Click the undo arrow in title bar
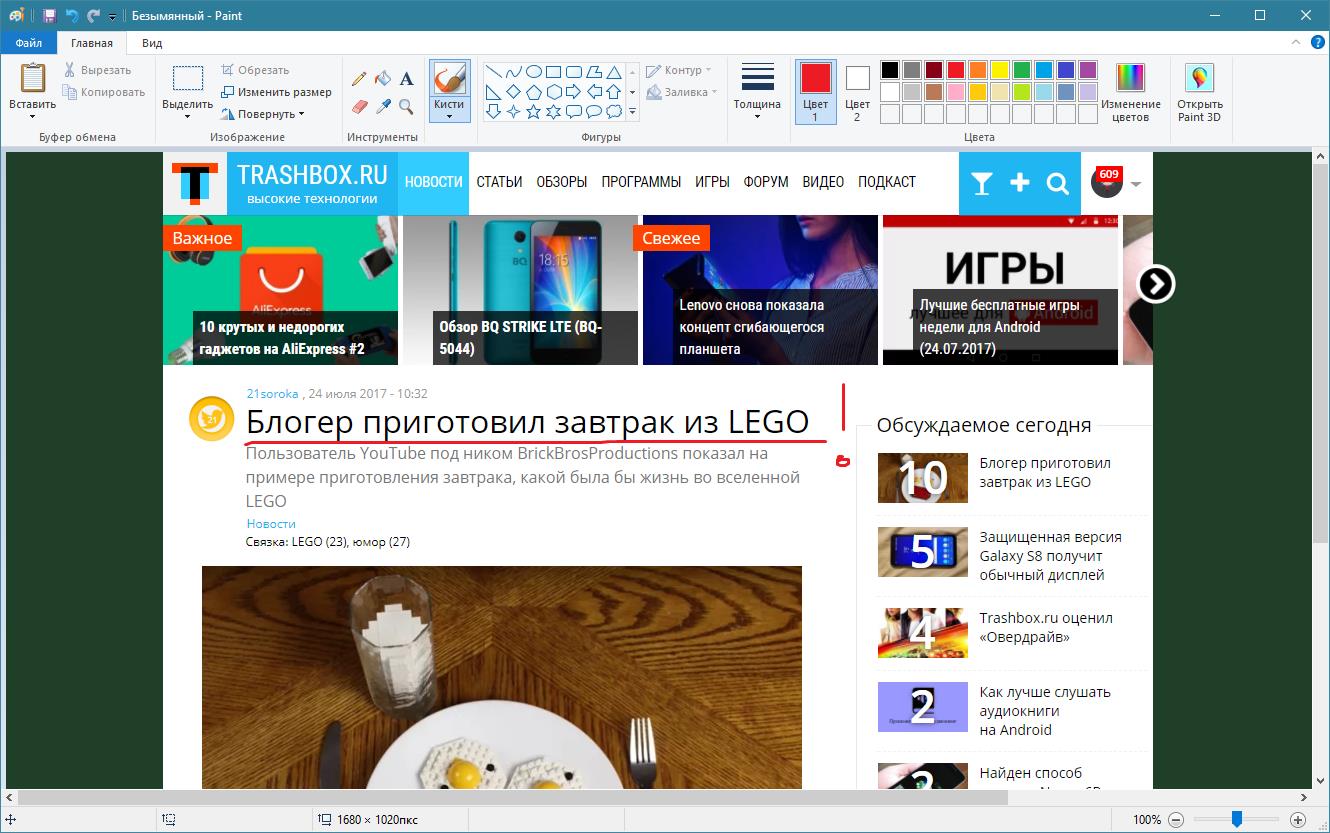The image size is (1330, 833). coord(72,16)
